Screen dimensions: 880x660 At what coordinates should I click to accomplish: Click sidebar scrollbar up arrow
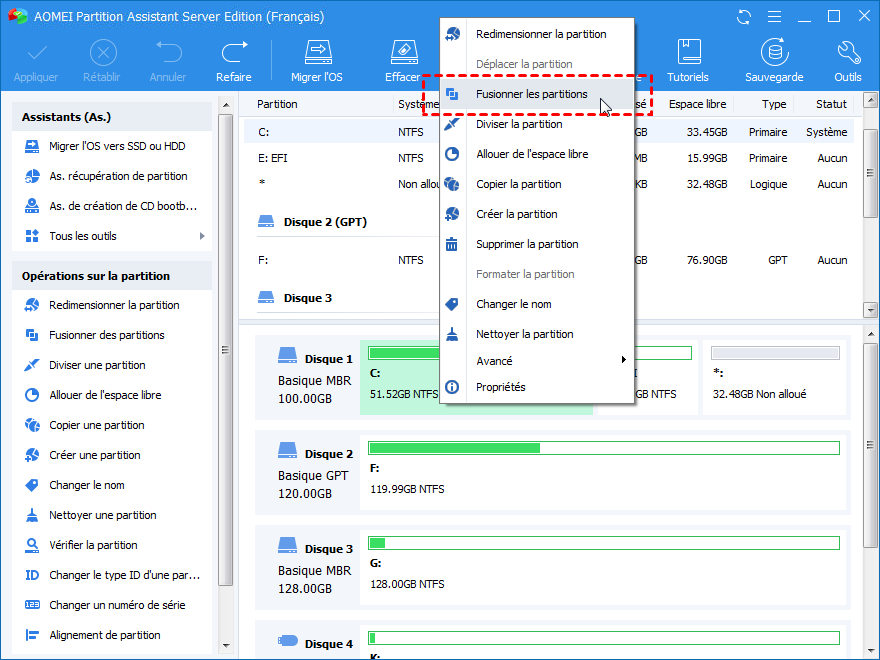pyautogui.click(x=226, y=105)
